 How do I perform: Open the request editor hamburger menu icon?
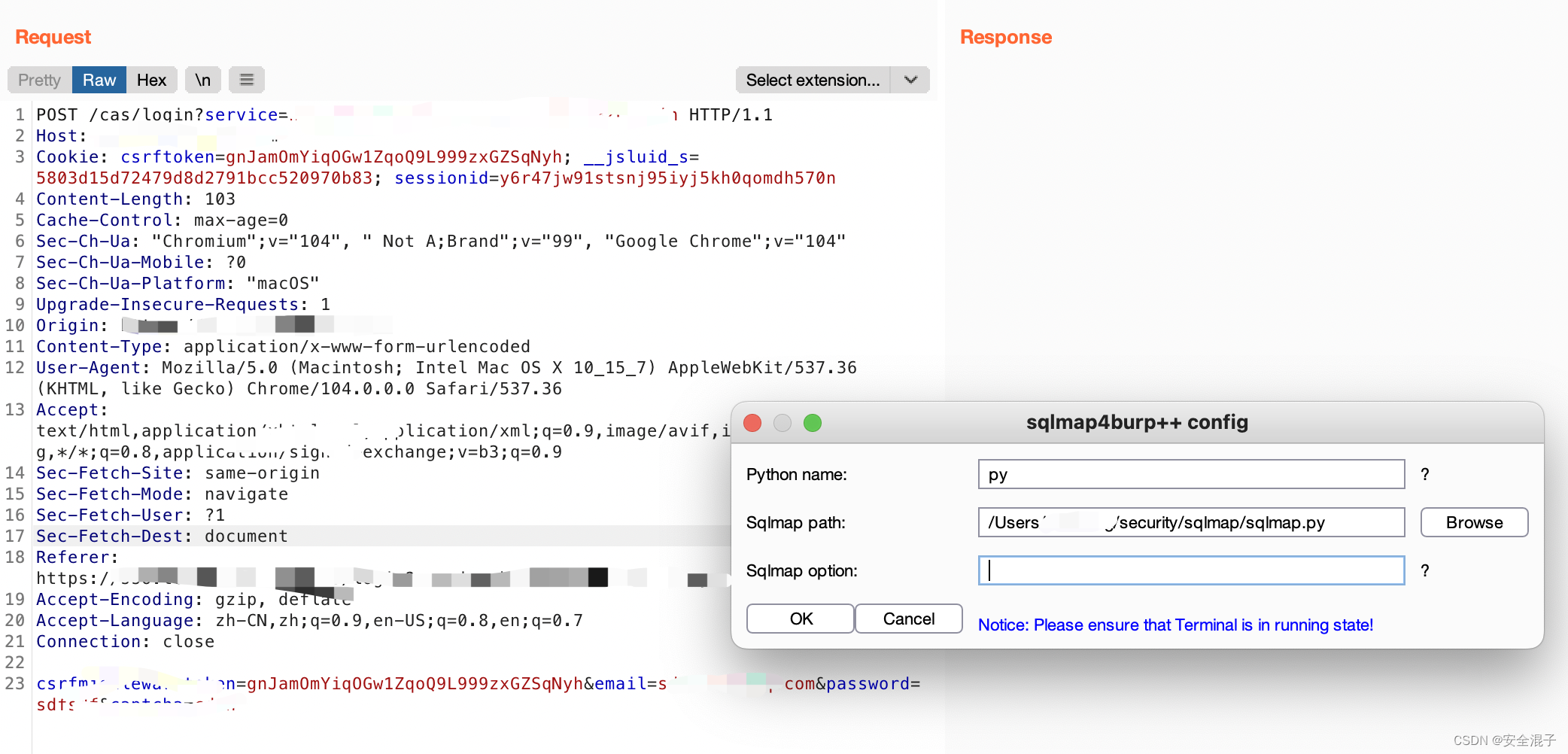247,80
